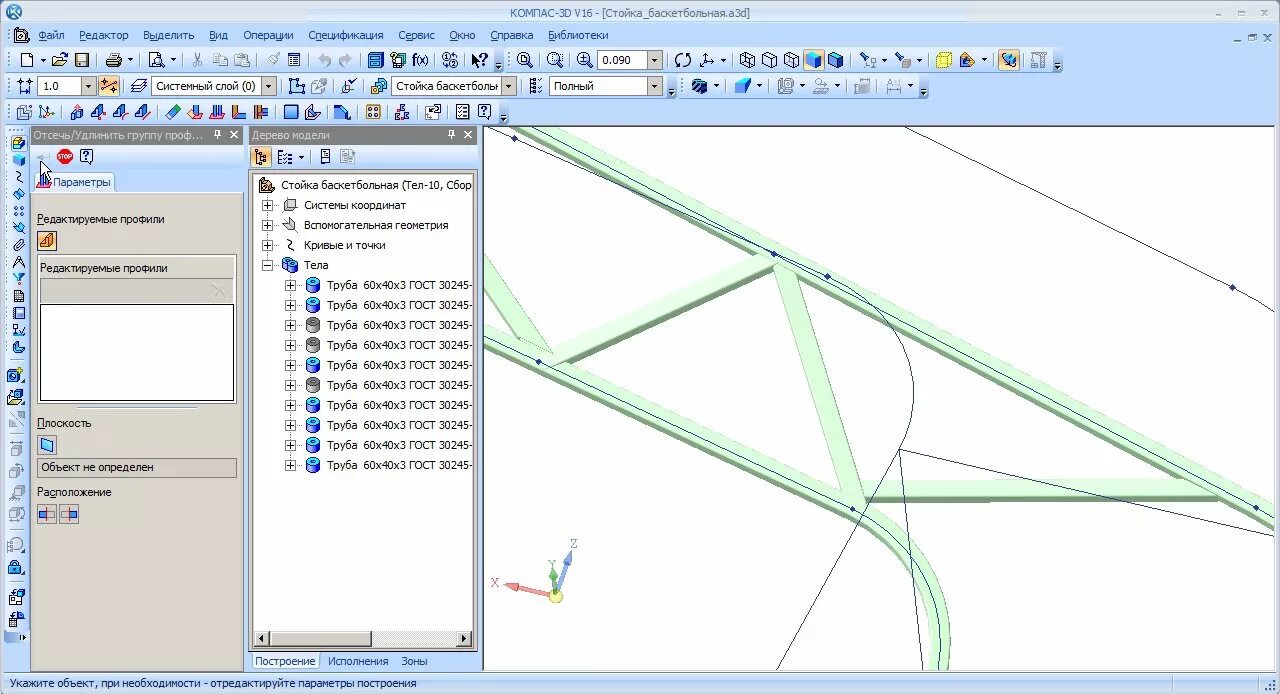Screen dimensions: 1280x694
Task: Select the Параметры tab
Action: coord(75,182)
